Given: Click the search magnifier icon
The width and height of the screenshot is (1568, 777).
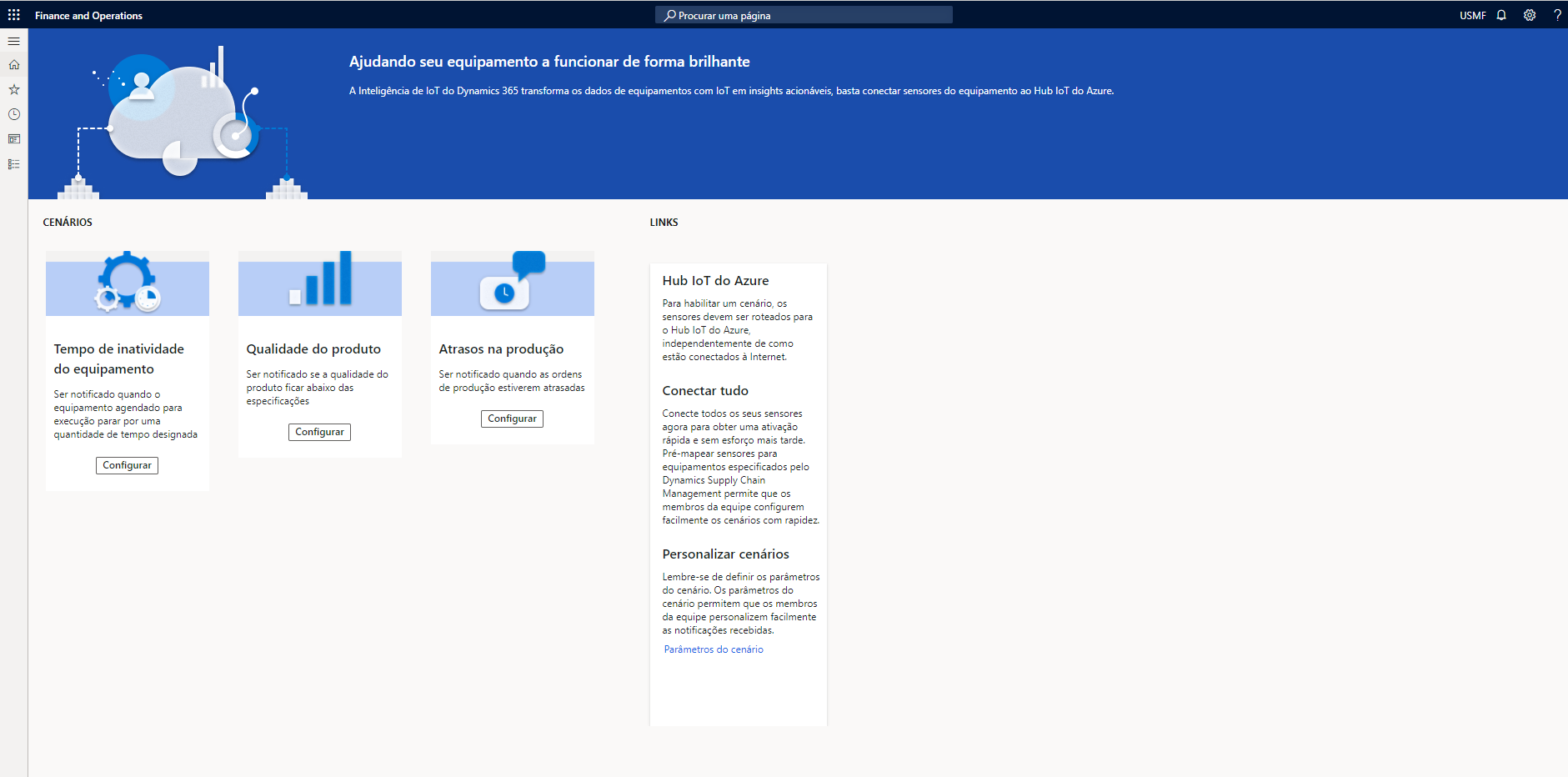Looking at the screenshot, I should (669, 15).
